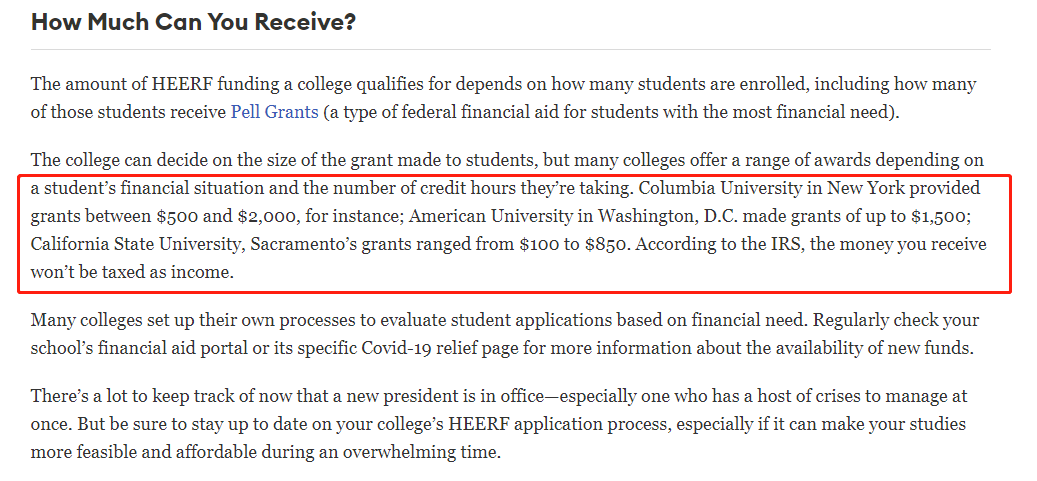Click the heading How Much Can You Receive?
This screenshot has height=481, width=1037.
pyautogui.click(x=194, y=22)
